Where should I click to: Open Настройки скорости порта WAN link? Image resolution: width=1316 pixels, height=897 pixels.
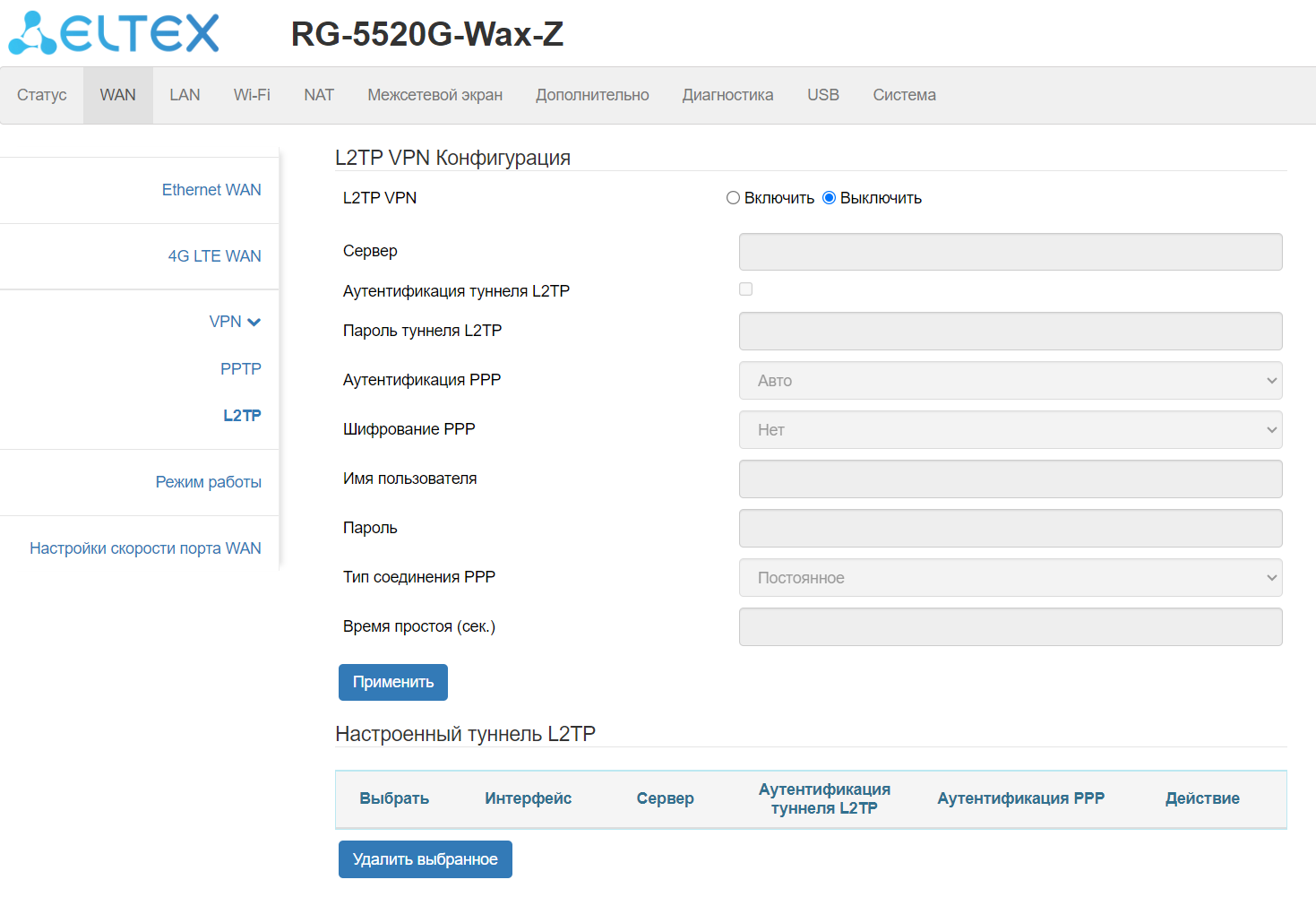click(145, 548)
